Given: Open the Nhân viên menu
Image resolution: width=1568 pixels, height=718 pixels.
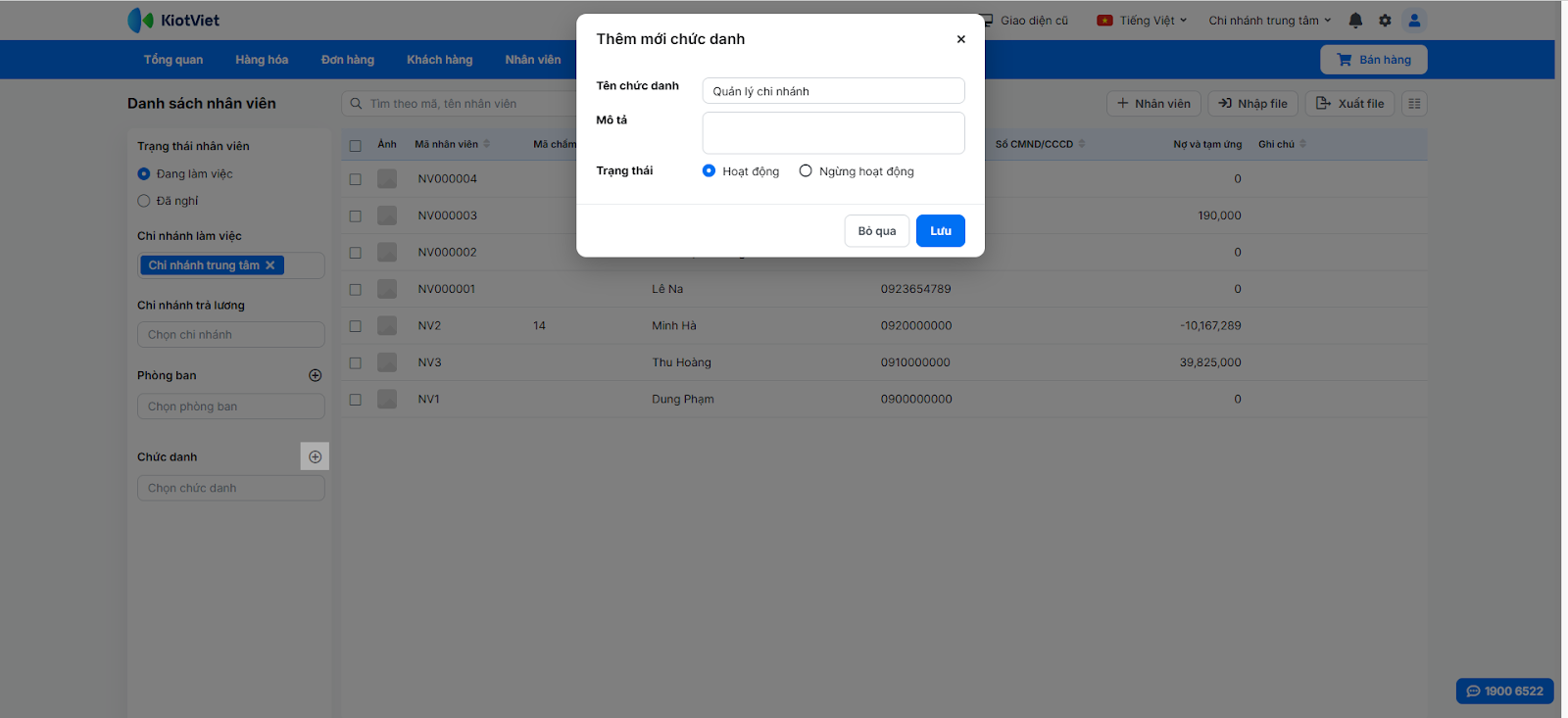Looking at the screenshot, I should click(x=533, y=60).
